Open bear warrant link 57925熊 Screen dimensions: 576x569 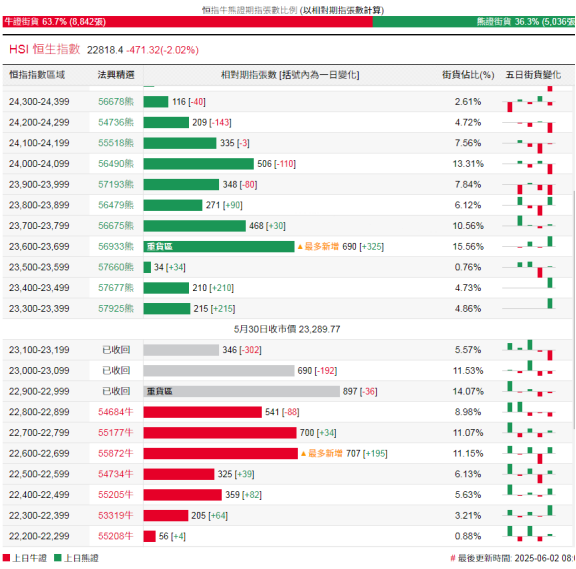point(116,309)
